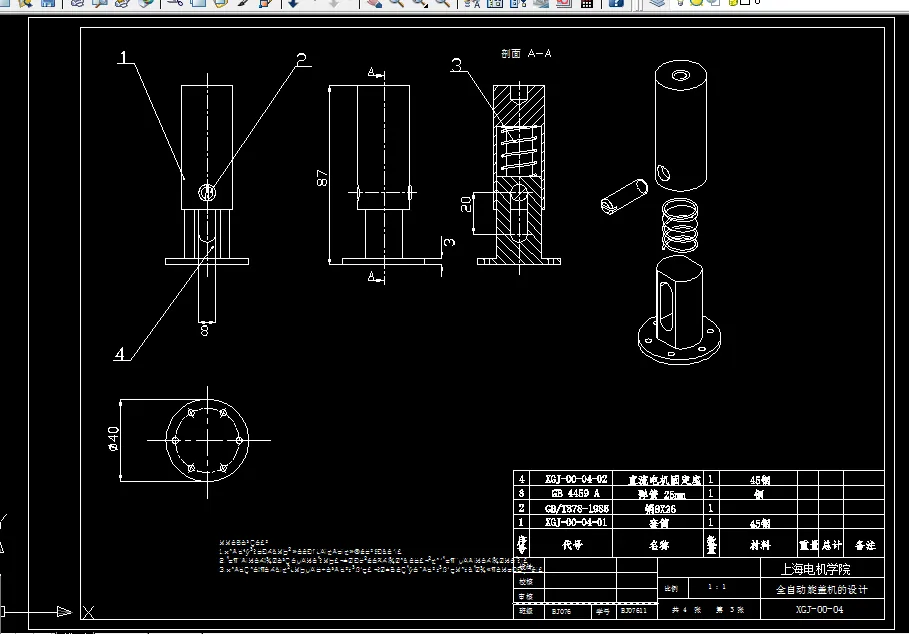909x634 pixels.
Task: Select 'GB 4459 A' table cell
Action: point(576,493)
